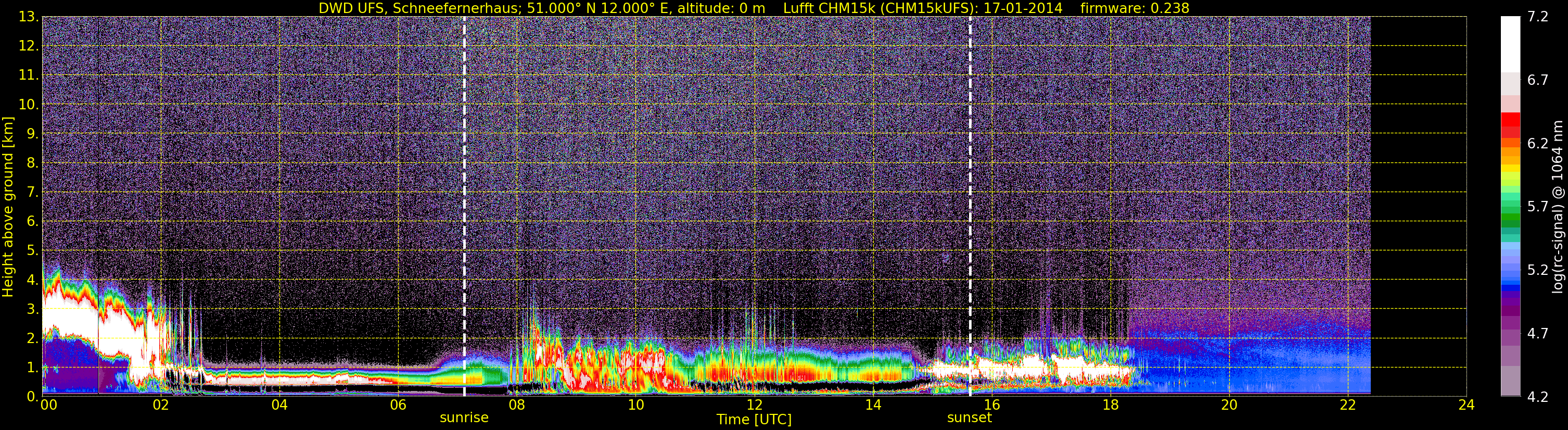
Task: Click the time axis tick label 14
Action: (x=873, y=406)
